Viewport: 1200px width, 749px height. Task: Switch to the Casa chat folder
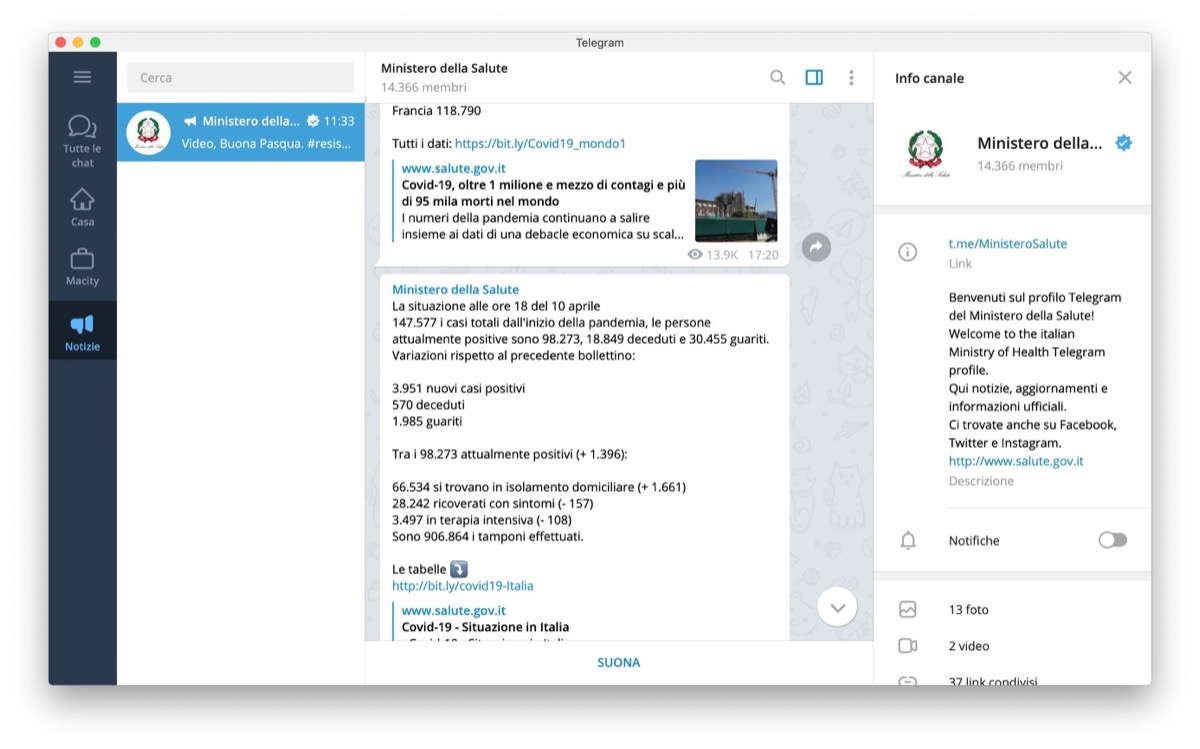pos(82,207)
